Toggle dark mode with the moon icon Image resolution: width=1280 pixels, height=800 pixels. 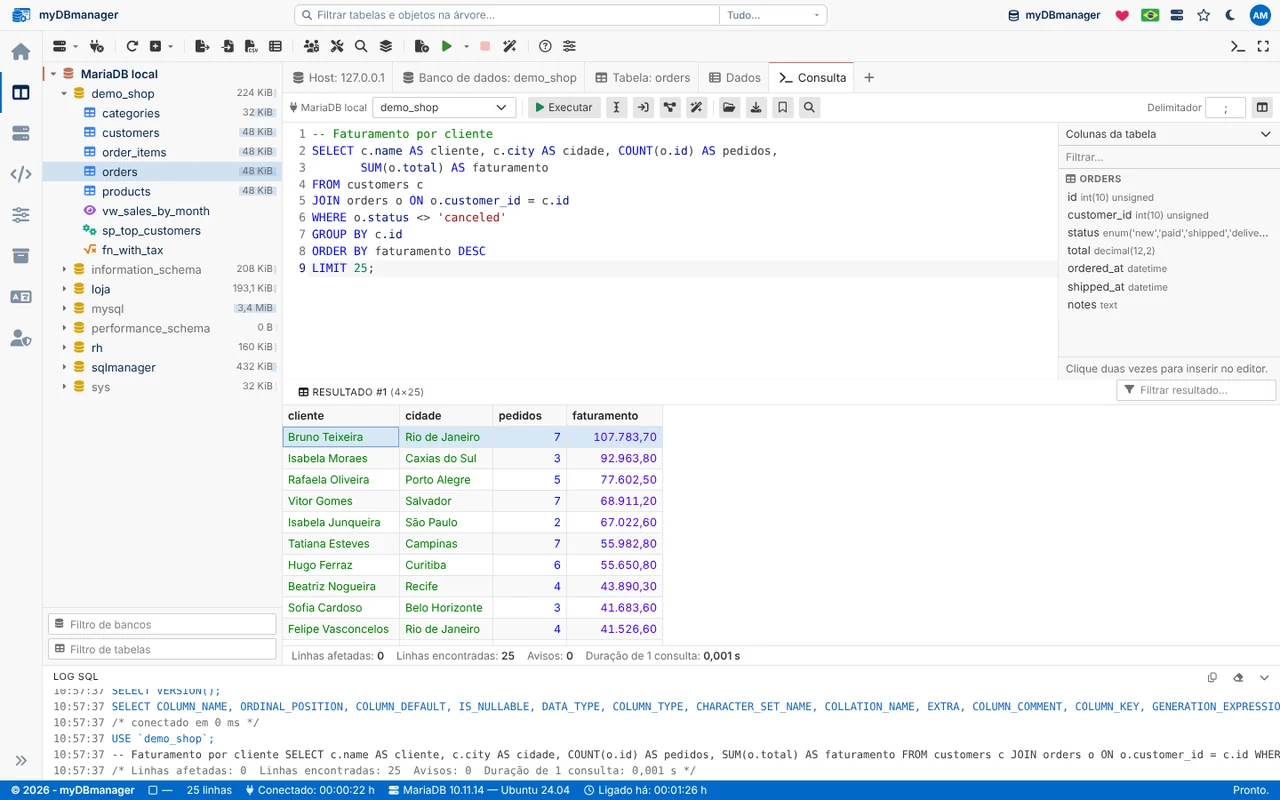tap(1230, 15)
